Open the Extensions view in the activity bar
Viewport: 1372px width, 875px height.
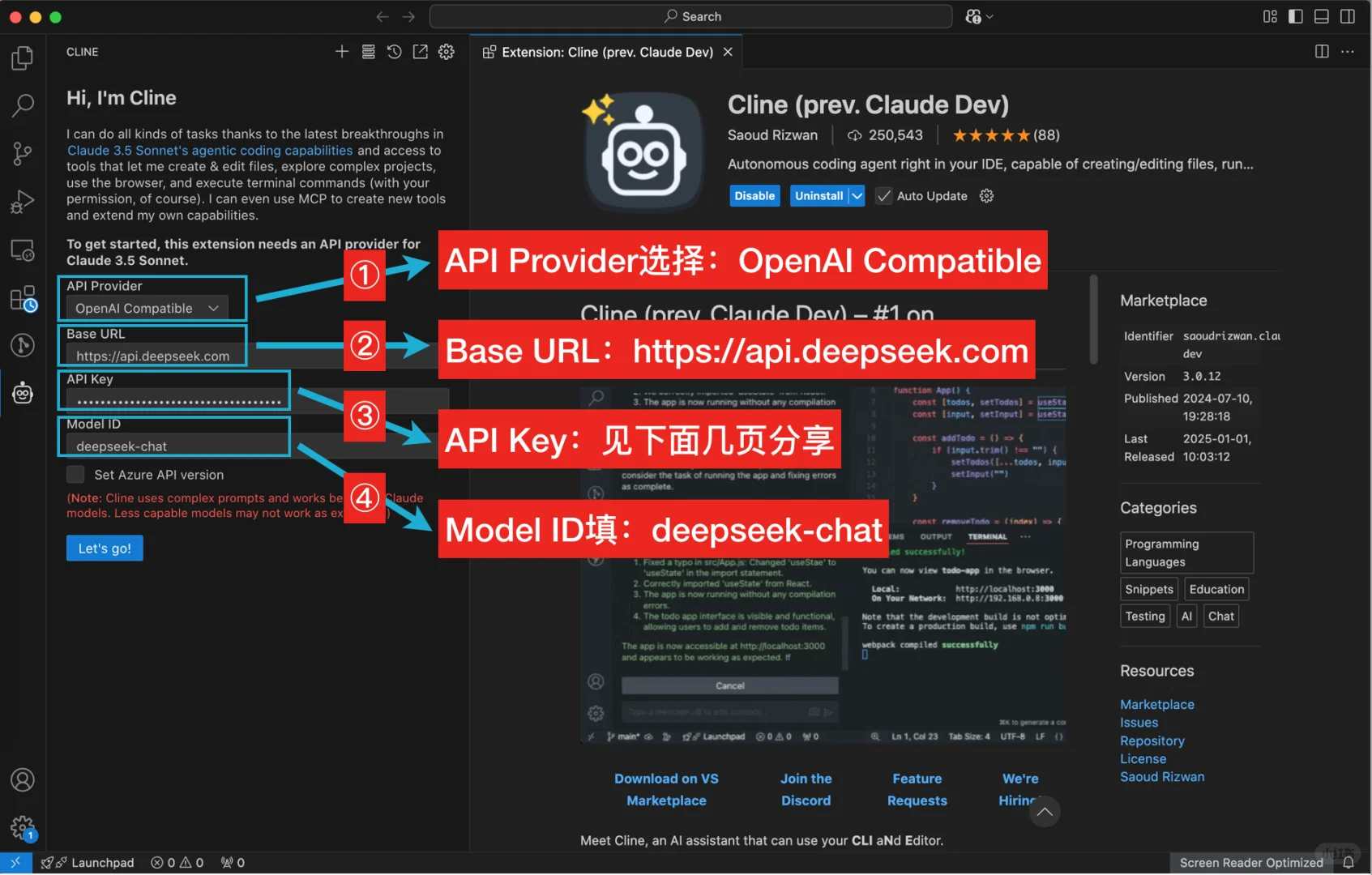22,298
